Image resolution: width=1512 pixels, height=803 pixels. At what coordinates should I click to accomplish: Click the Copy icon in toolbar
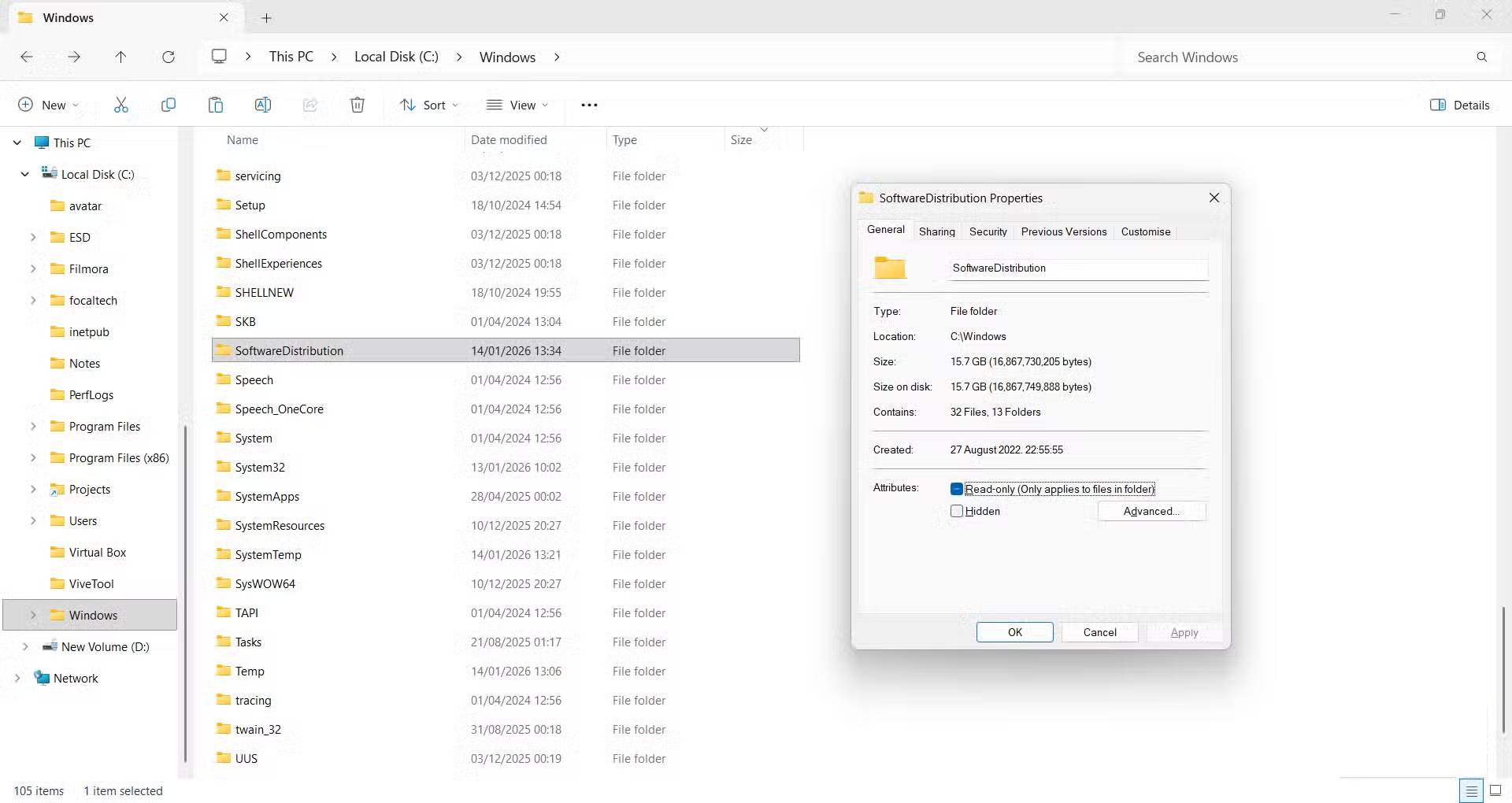point(168,105)
